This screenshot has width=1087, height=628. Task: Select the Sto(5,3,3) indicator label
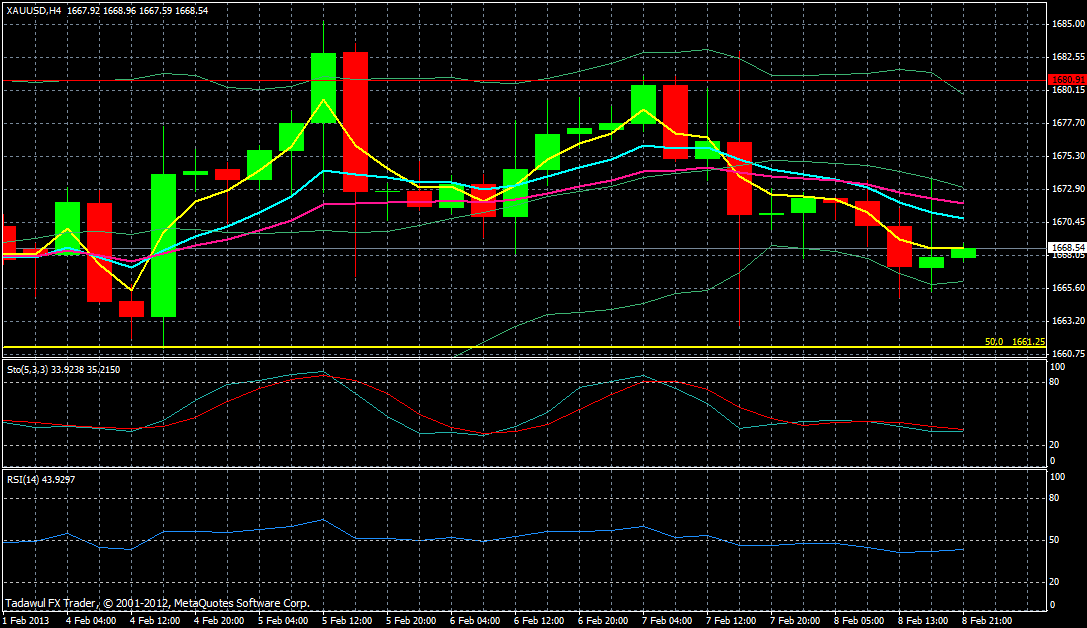coord(63,370)
